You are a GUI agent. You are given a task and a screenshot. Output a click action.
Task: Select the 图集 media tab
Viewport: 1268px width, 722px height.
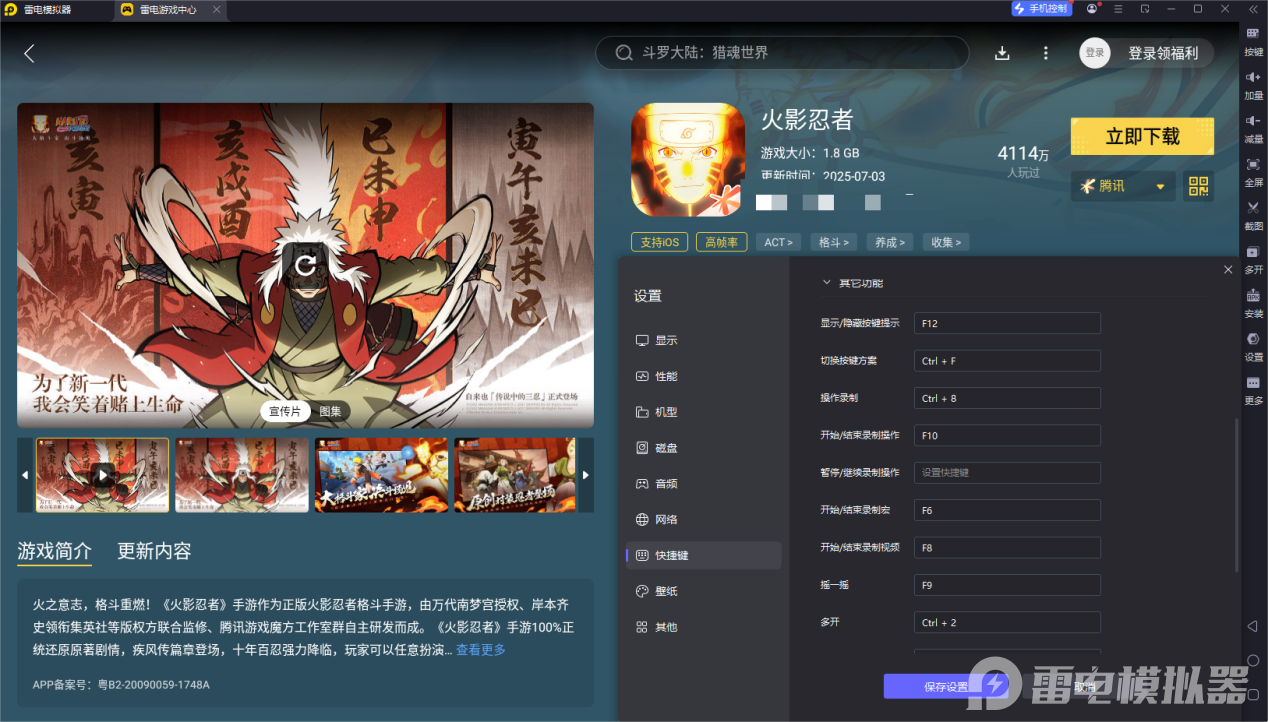(330, 411)
